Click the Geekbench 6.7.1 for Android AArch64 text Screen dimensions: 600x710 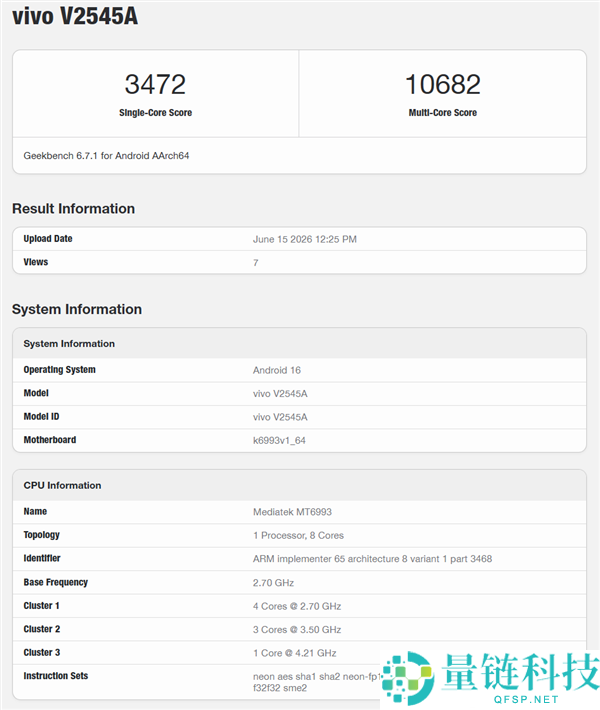tap(106, 156)
